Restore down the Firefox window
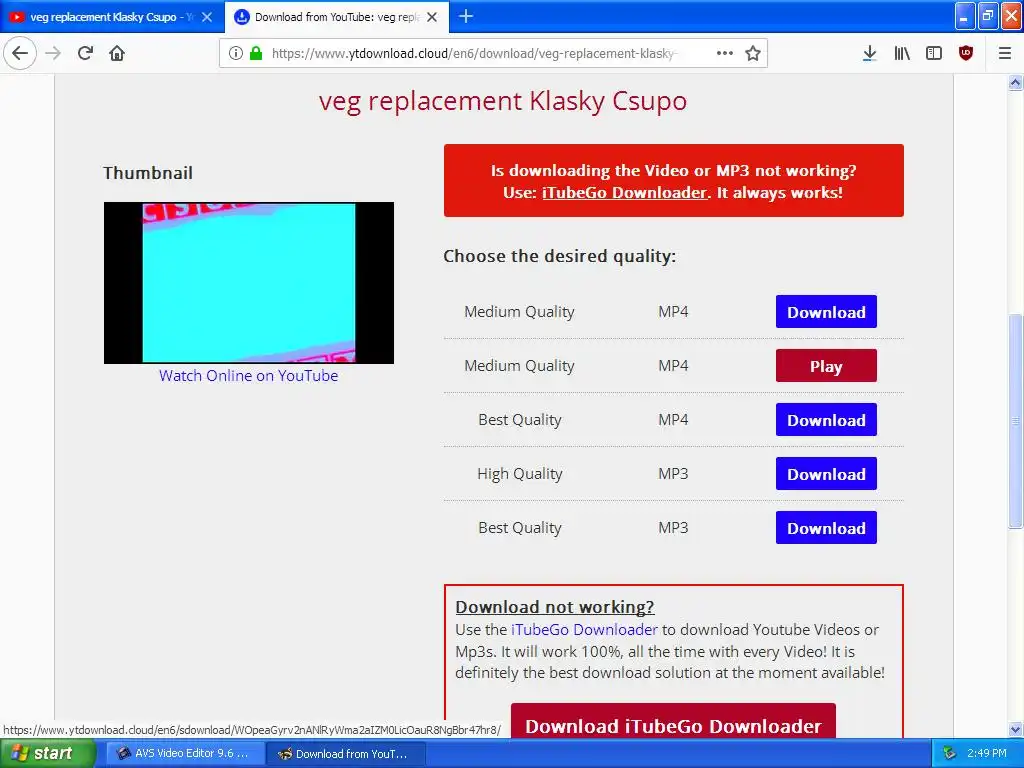Screen dimensions: 1024x768 coord(988,16)
